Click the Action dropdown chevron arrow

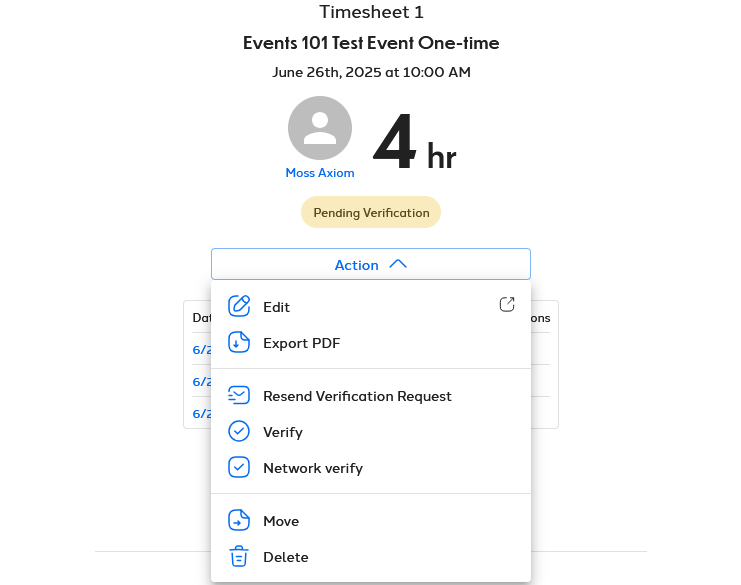pos(398,264)
